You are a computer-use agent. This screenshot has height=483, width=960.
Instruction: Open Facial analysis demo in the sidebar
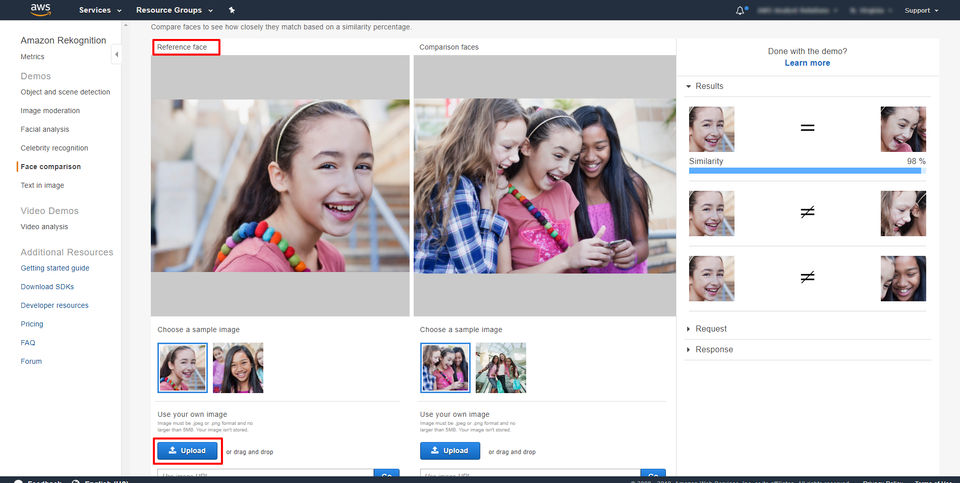(45, 129)
